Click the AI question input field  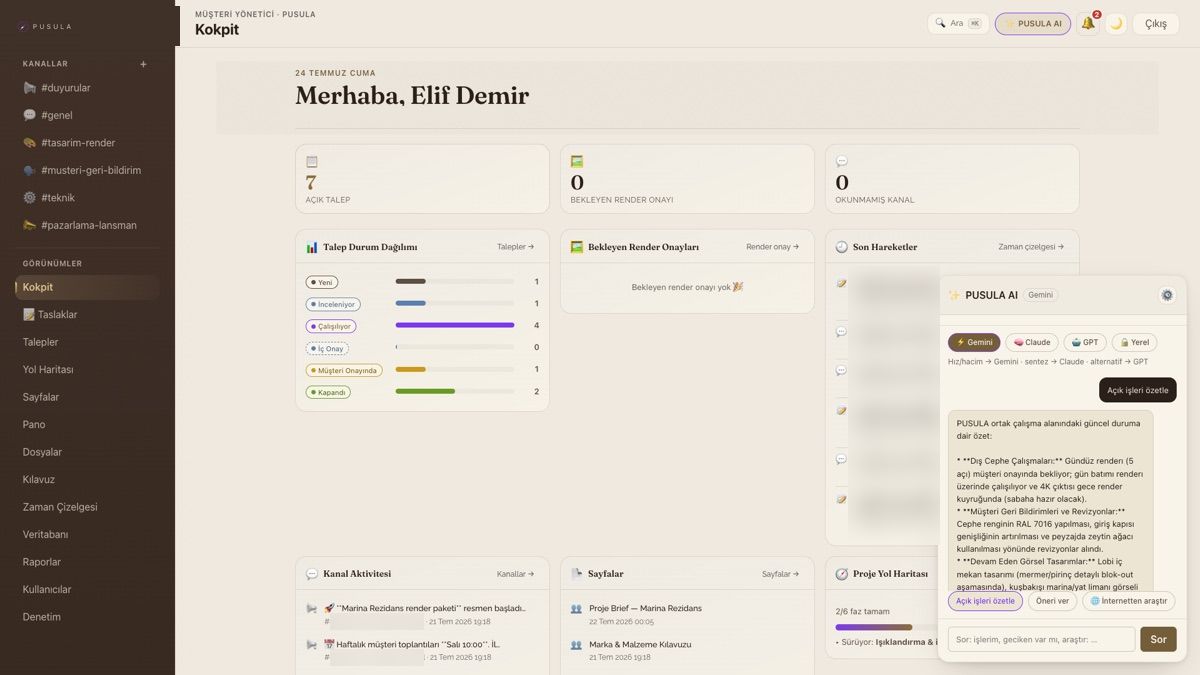[1041, 639]
